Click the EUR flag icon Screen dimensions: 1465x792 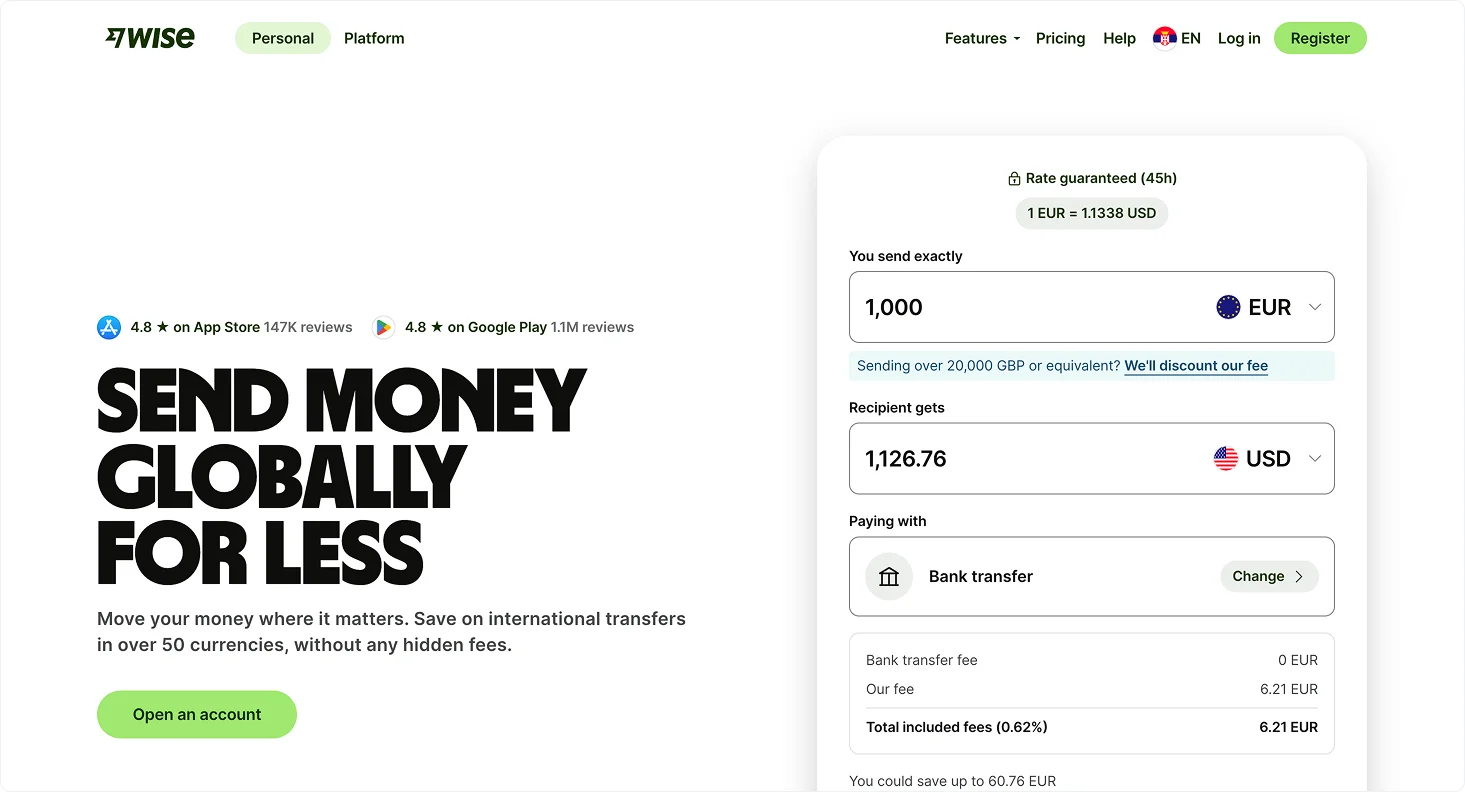coord(1228,307)
